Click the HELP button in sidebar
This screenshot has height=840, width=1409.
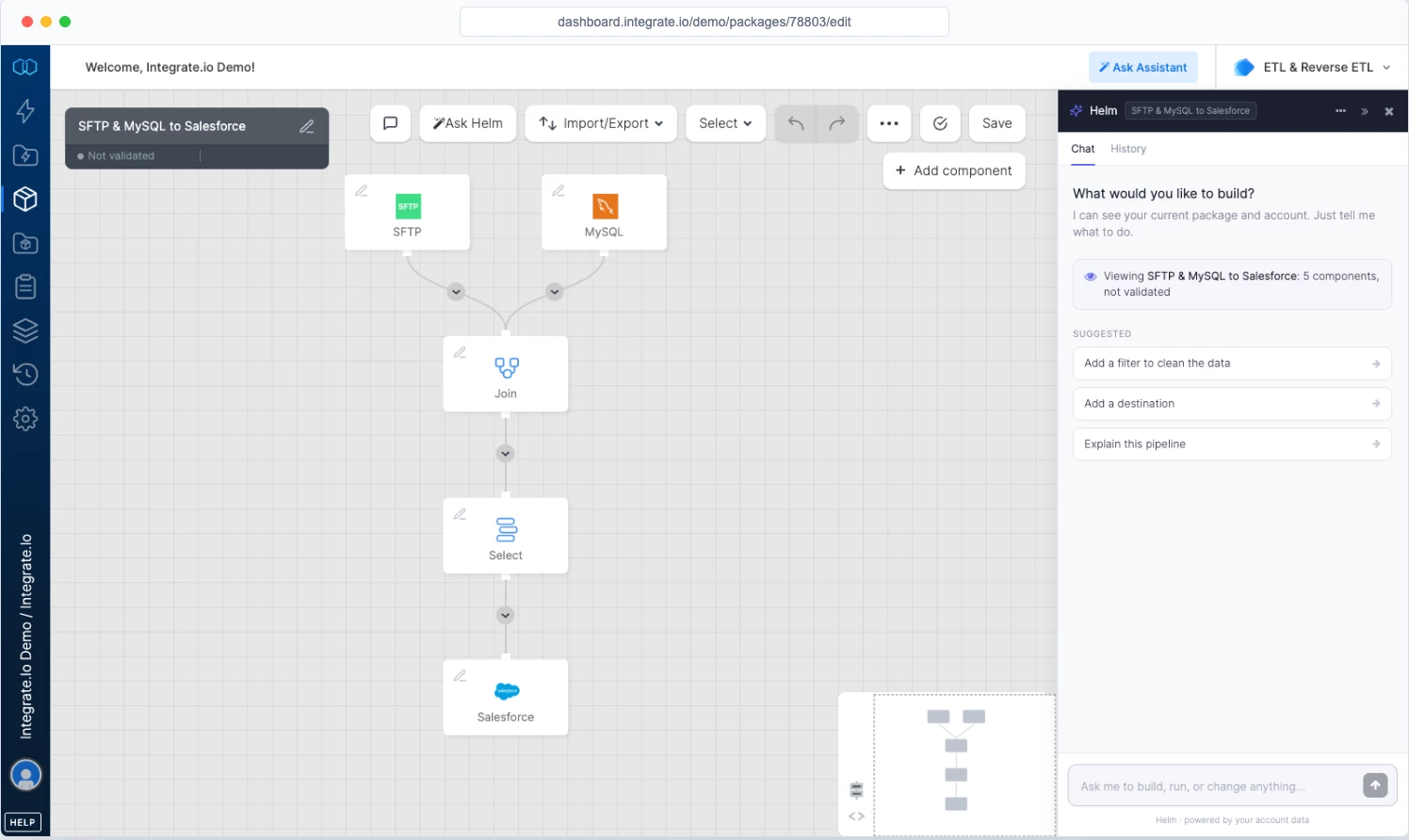23,822
